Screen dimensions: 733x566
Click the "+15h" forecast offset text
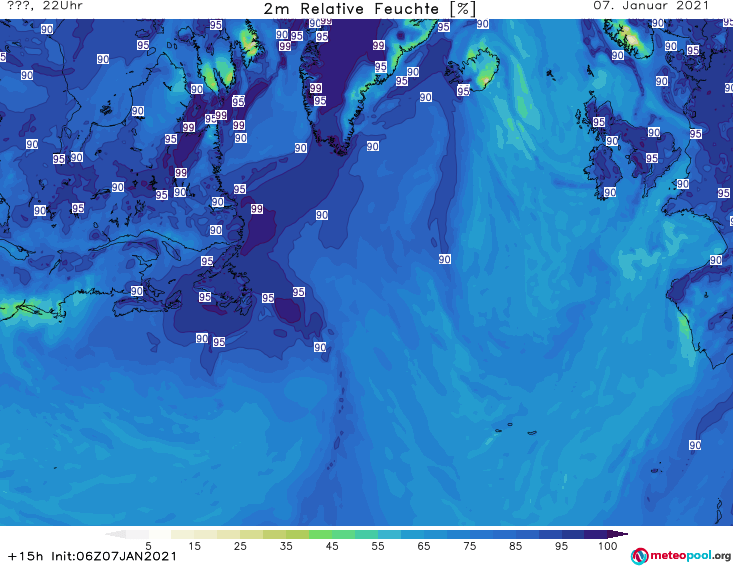pyautogui.click(x=26, y=556)
